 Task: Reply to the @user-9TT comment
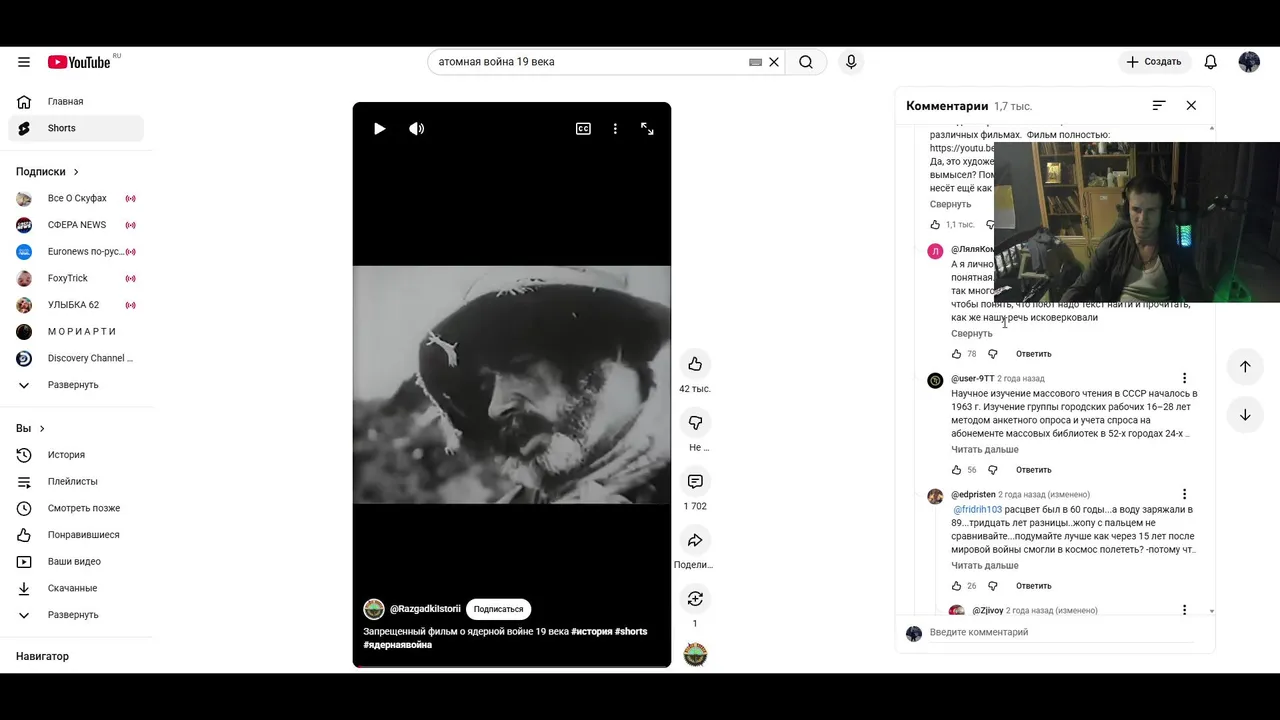point(1033,470)
